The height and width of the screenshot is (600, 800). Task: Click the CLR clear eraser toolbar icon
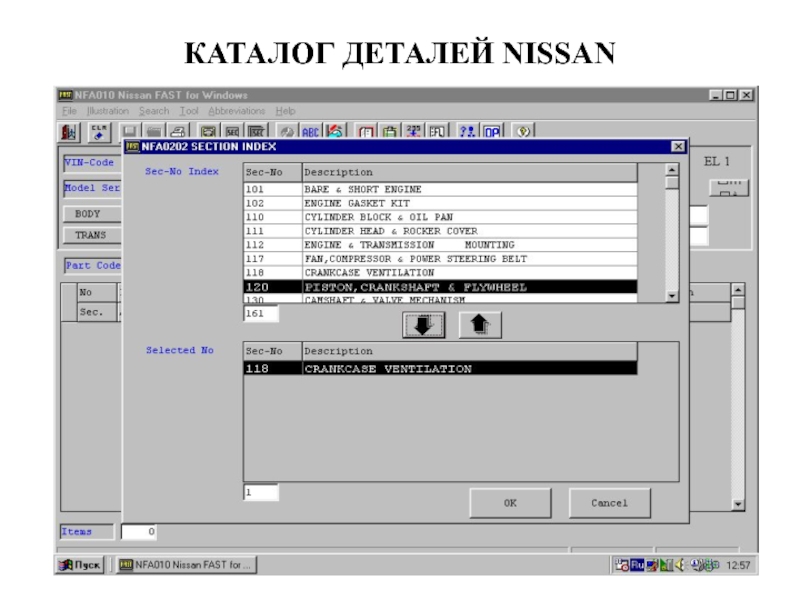point(99,132)
